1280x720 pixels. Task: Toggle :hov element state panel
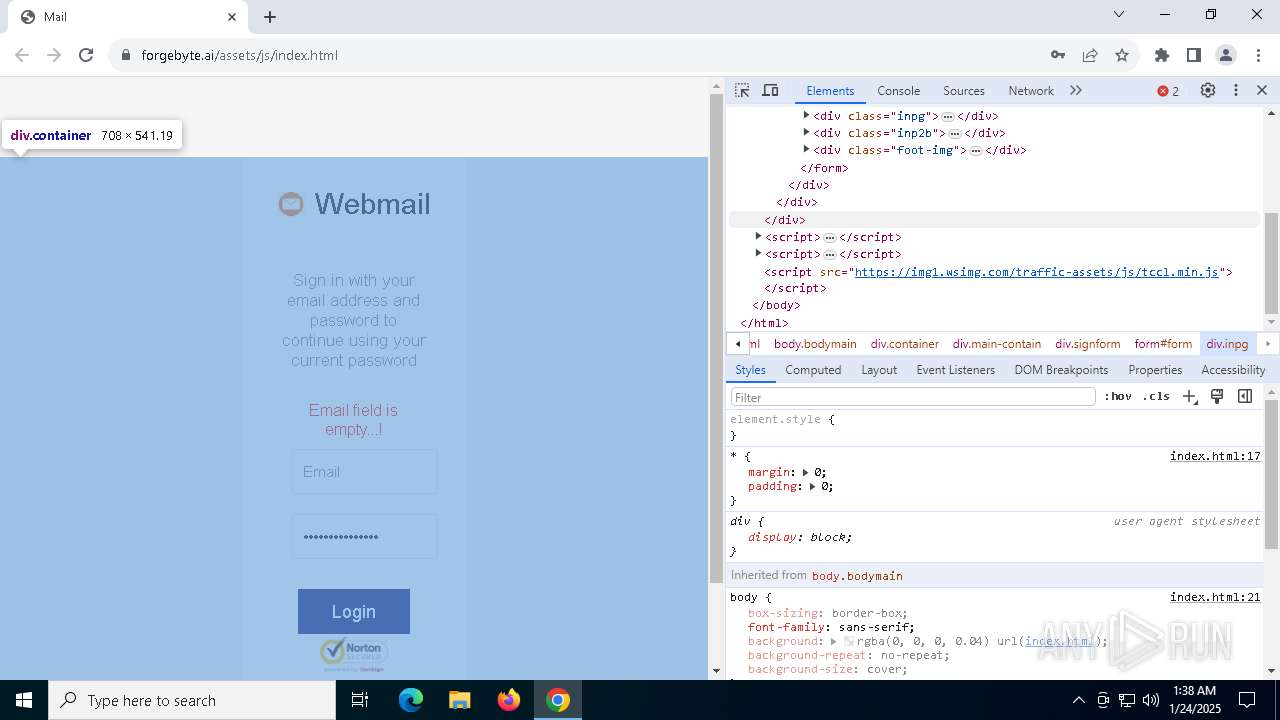point(1118,396)
